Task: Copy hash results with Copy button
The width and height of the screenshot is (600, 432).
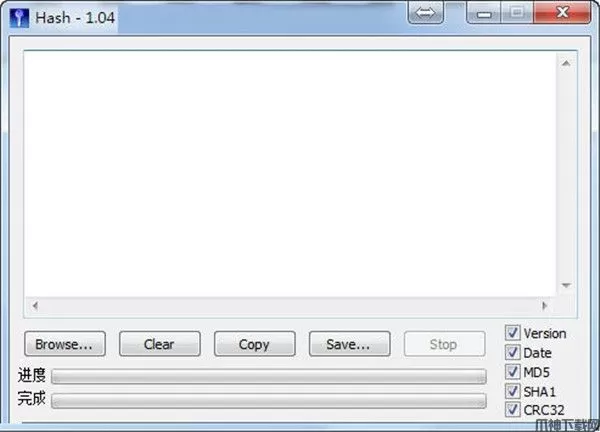Action: [254, 344]
